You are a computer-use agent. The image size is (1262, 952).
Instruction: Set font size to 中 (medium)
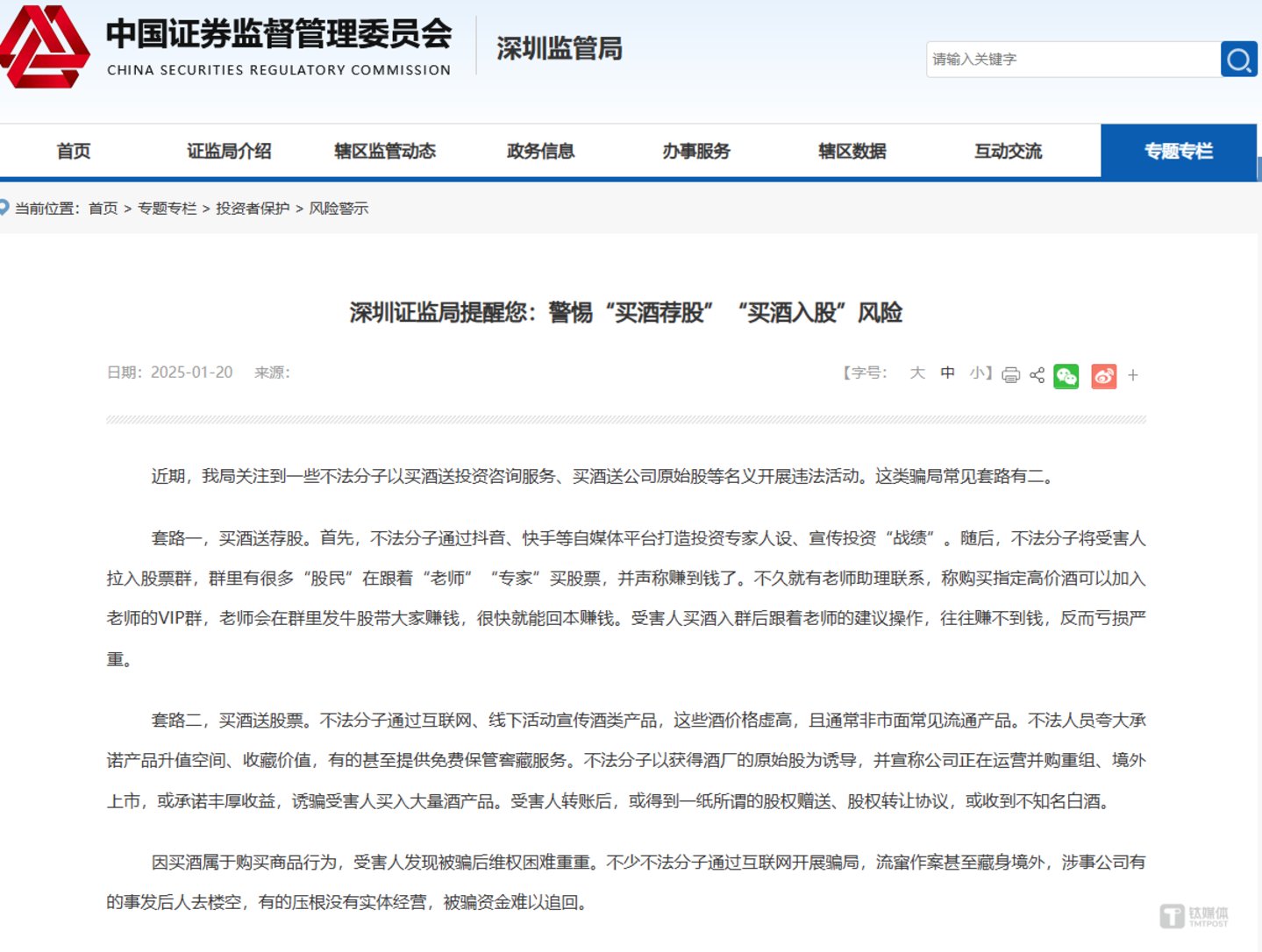coord(947,373)
